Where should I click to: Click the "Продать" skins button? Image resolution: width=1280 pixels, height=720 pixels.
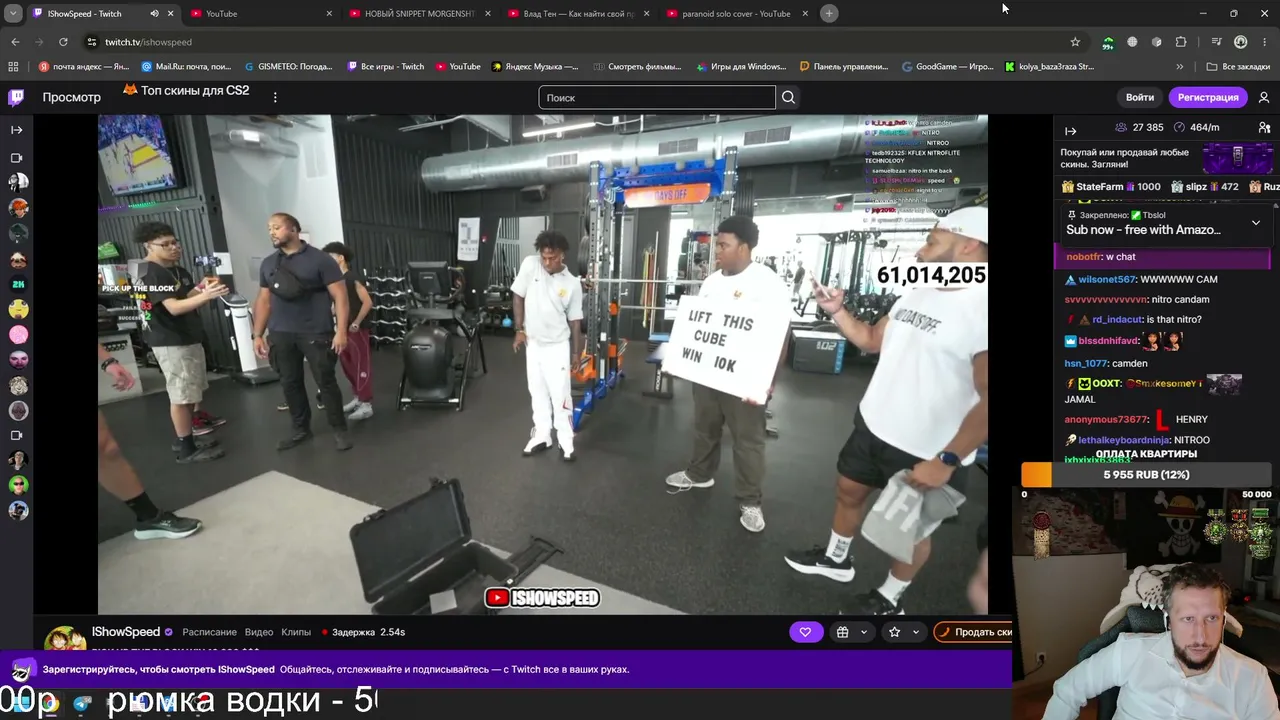973,632
